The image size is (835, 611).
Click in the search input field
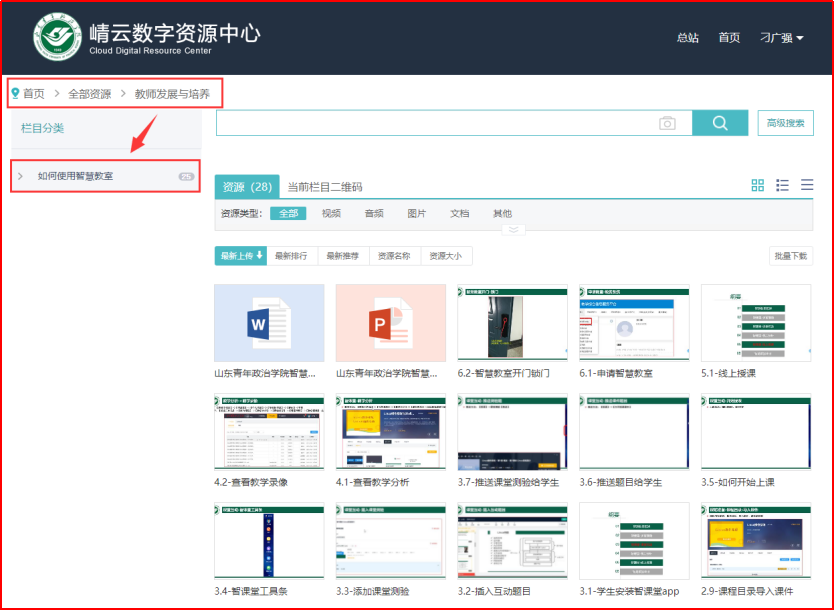click(430, 123)
